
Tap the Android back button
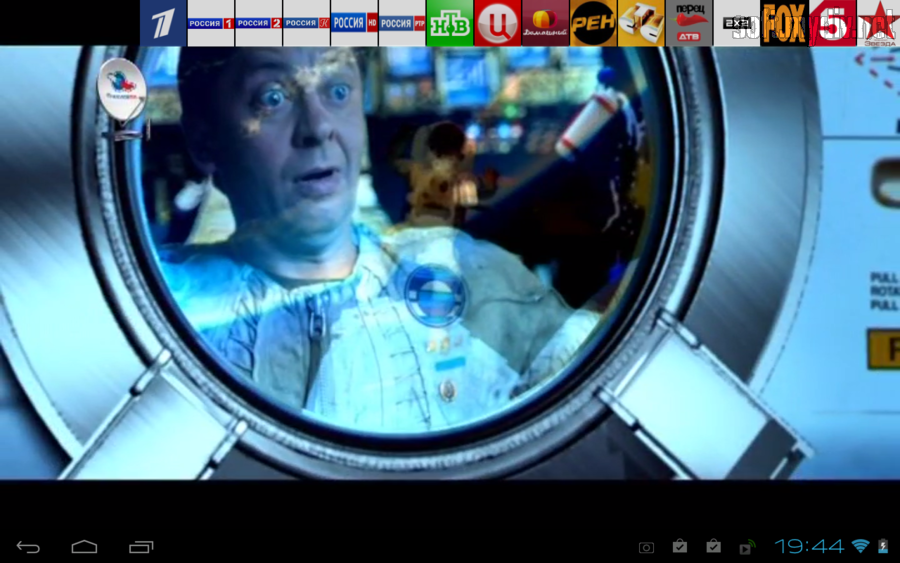click(x=28, y=547)
